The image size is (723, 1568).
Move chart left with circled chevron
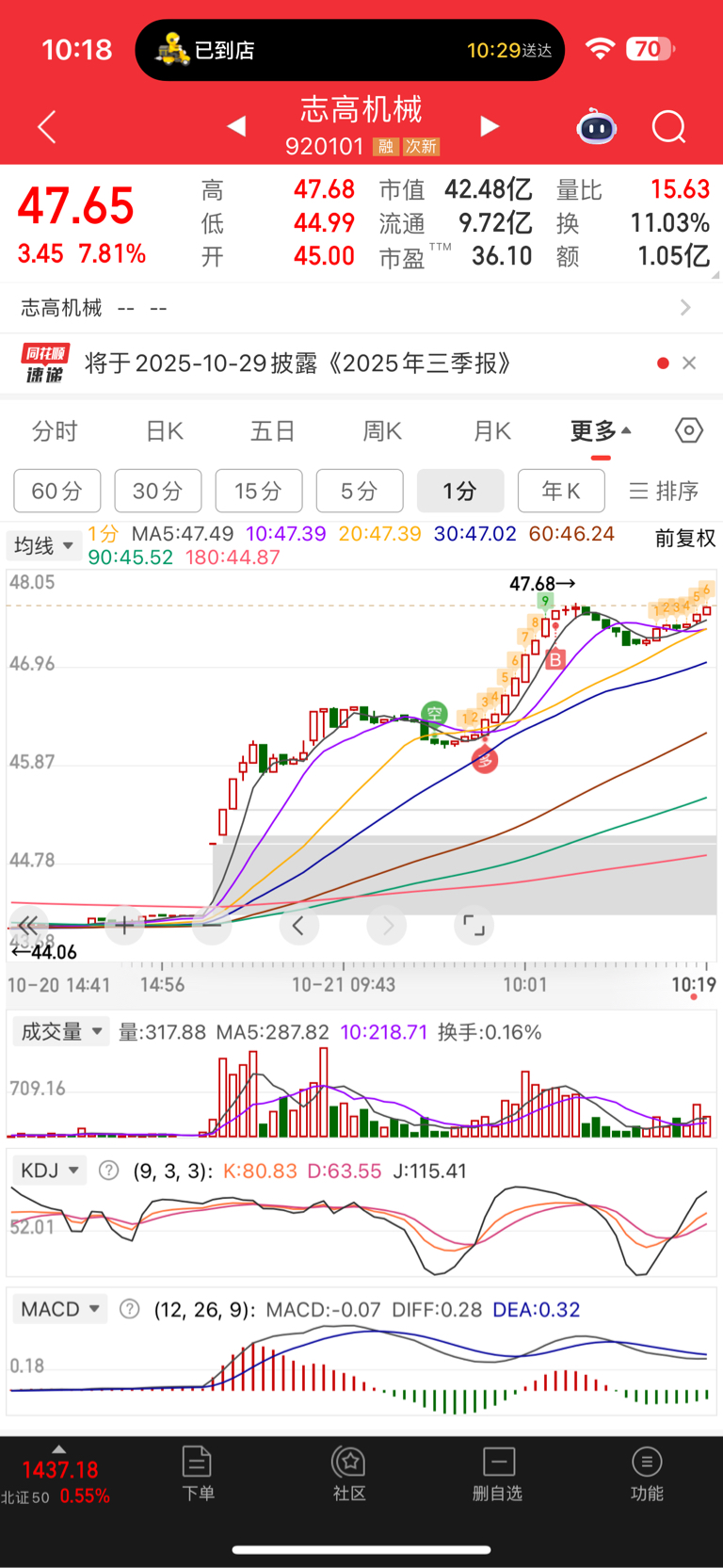coord(298,926)
